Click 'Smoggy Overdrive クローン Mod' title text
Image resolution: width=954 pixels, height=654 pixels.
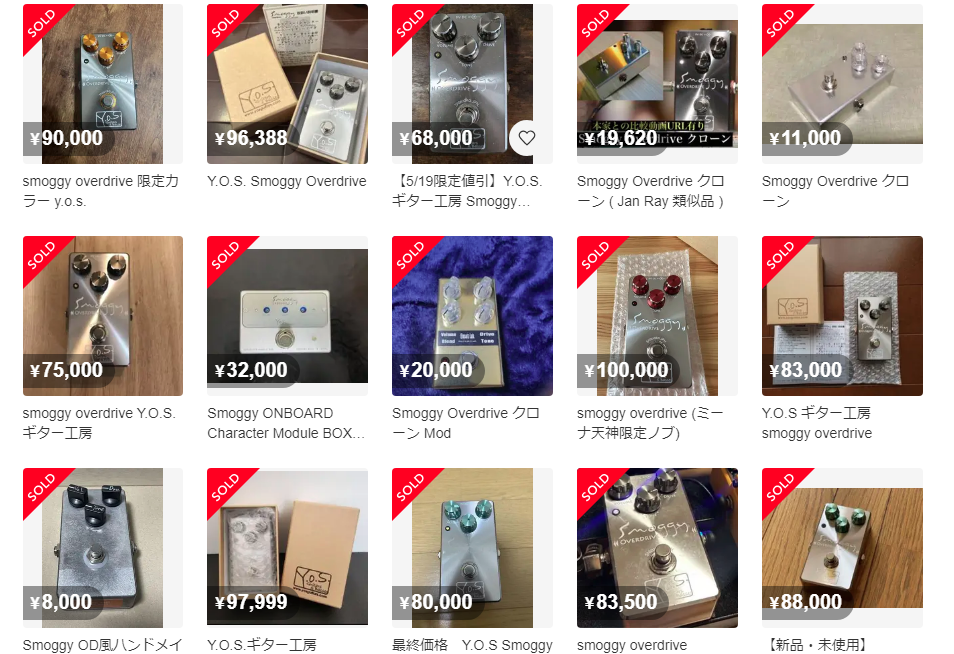pos(465,423)
